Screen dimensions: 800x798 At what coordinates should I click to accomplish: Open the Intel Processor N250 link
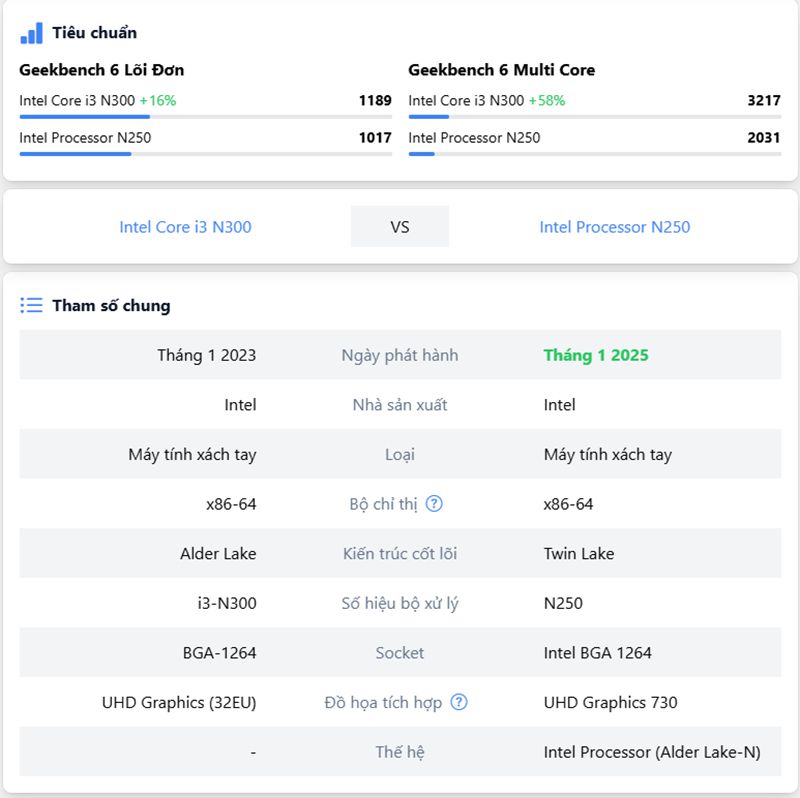coord(614,227)
